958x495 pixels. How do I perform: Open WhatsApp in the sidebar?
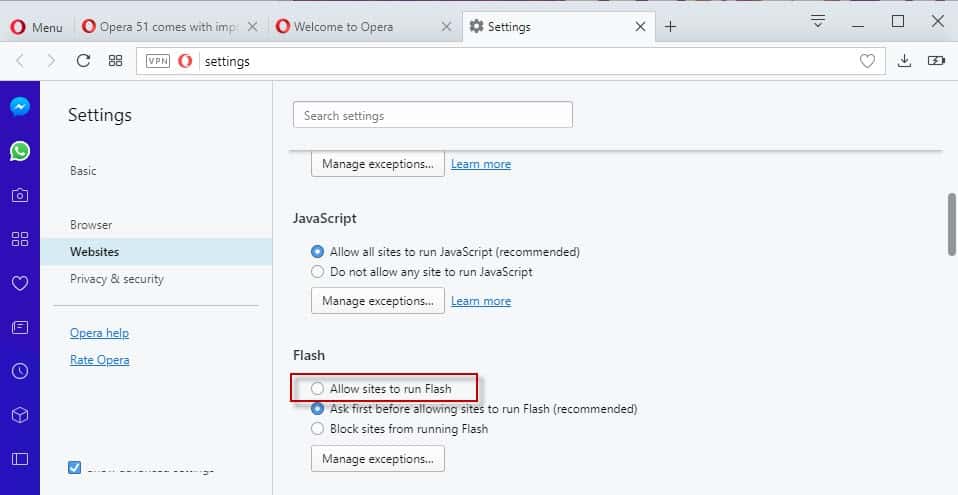click(20, 151)
